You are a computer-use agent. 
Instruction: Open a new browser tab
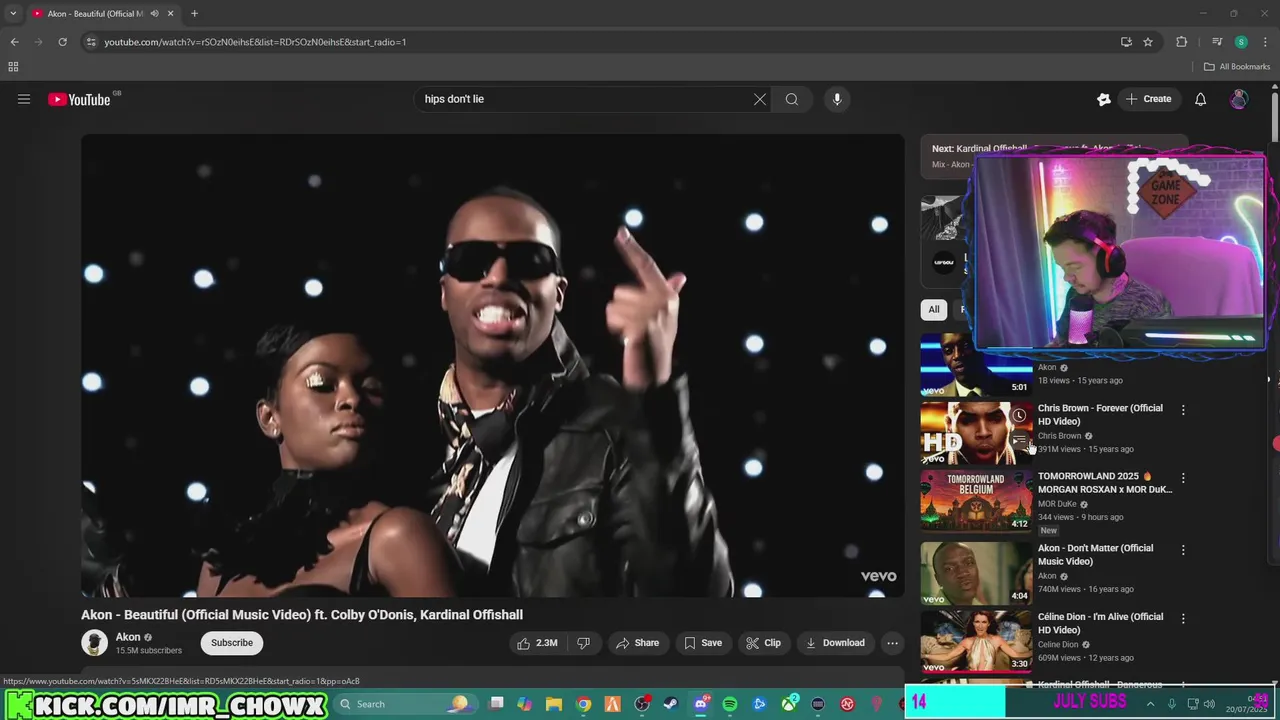click(x=194, y=14)
